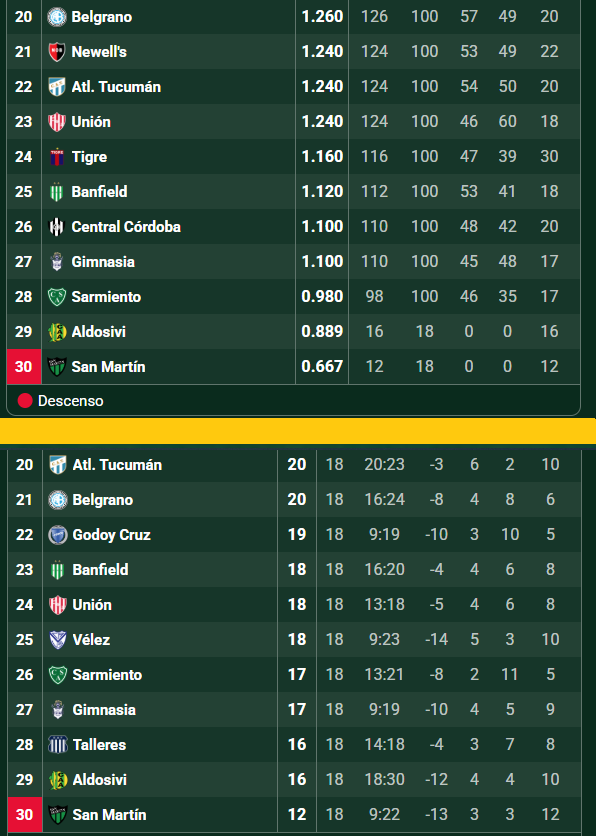The image size is (596, 836).
Task: Open Unión team link in upper table
Action: [x=91, y=122]
